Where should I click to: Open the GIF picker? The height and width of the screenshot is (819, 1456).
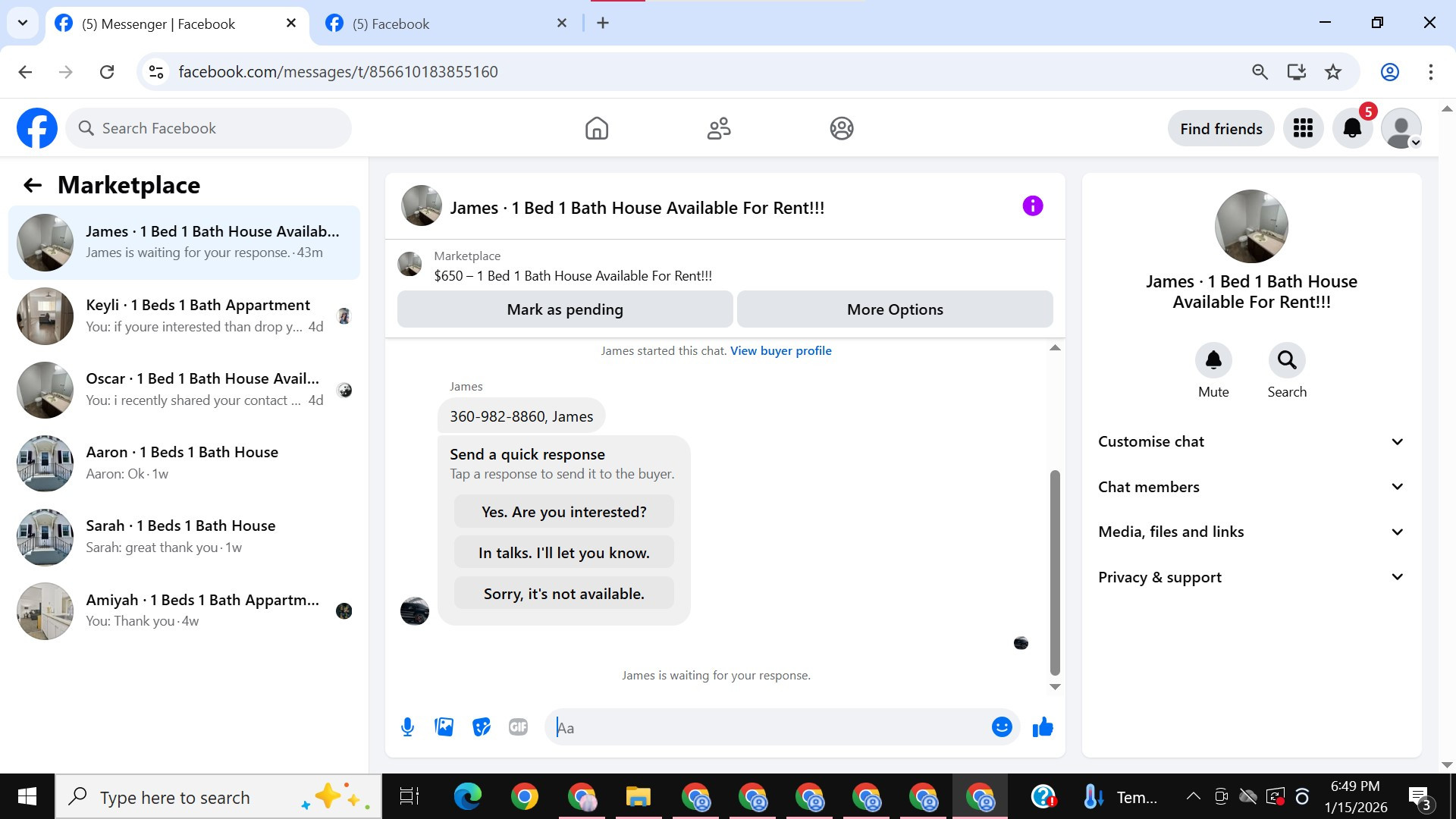[518, 727]
